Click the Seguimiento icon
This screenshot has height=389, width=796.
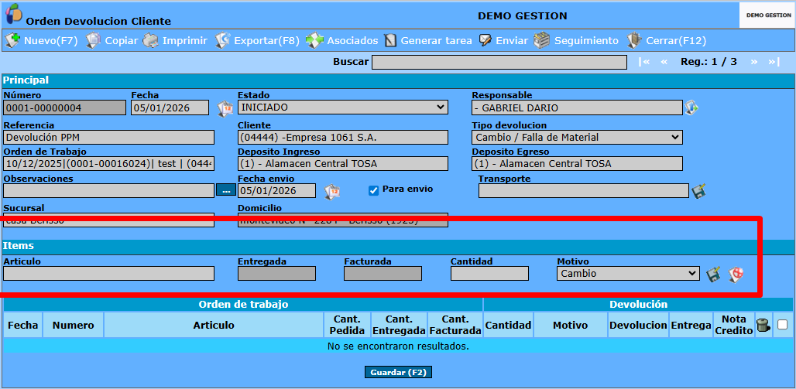tap(542, 40)
